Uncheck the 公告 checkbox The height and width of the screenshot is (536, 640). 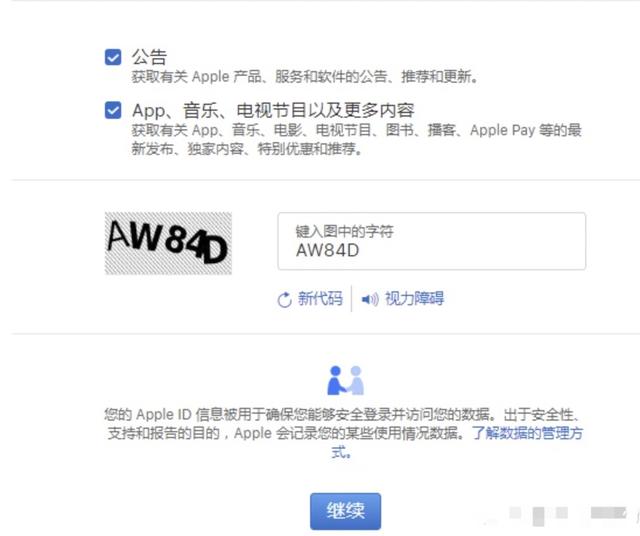(113, 57)
